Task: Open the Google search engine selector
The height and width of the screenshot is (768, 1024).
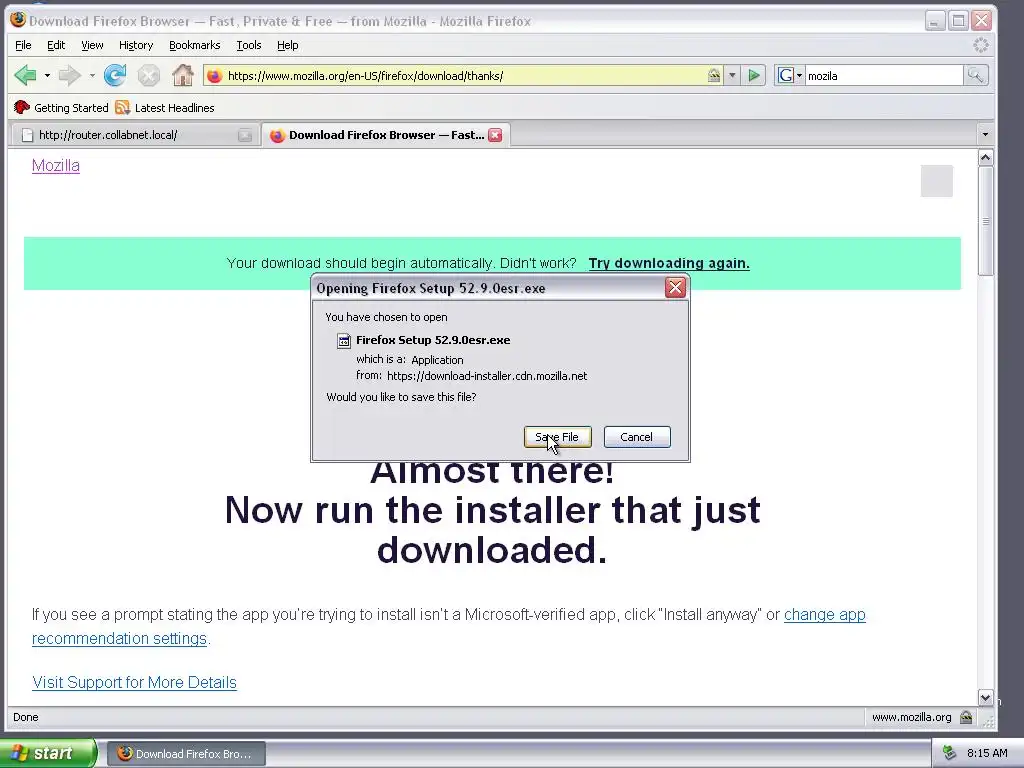Action: 790,76
